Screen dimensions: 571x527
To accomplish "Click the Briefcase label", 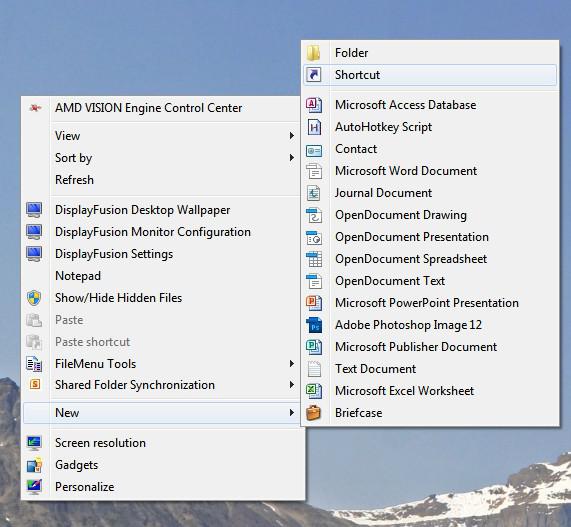I will (359, 413).
